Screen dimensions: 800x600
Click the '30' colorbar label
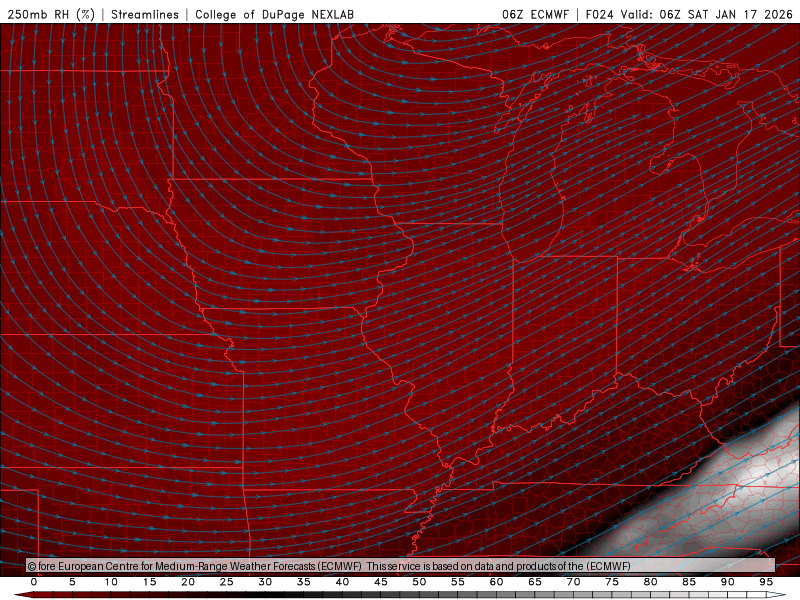[x=265, y=582]
